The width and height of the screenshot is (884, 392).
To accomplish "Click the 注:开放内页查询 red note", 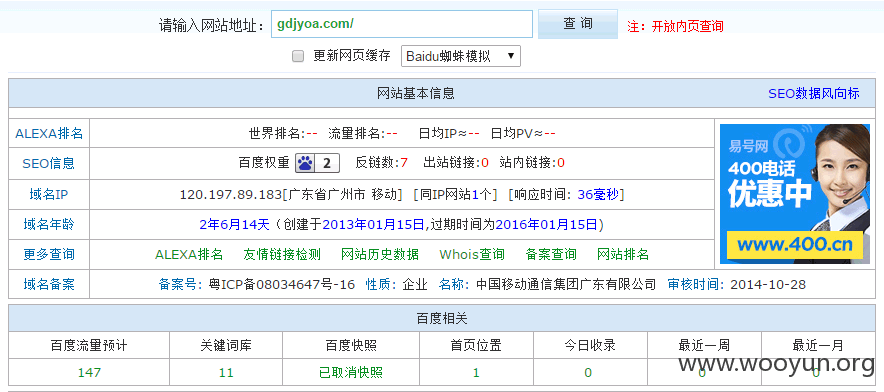I will [675, 26].
